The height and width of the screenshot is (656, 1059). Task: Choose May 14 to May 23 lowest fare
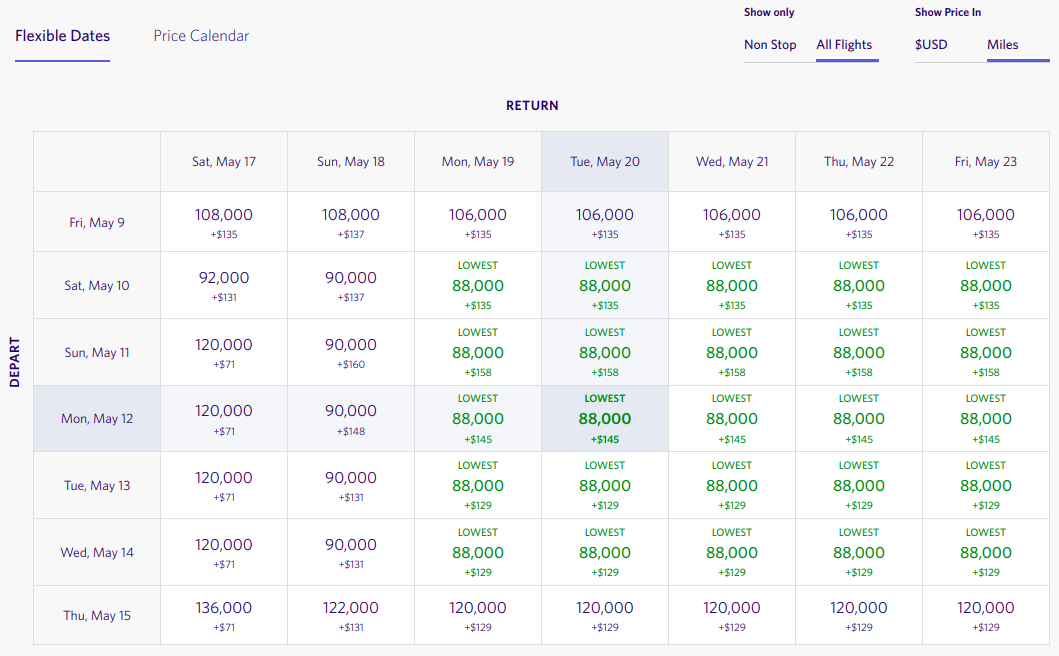(x=985, y=552)
